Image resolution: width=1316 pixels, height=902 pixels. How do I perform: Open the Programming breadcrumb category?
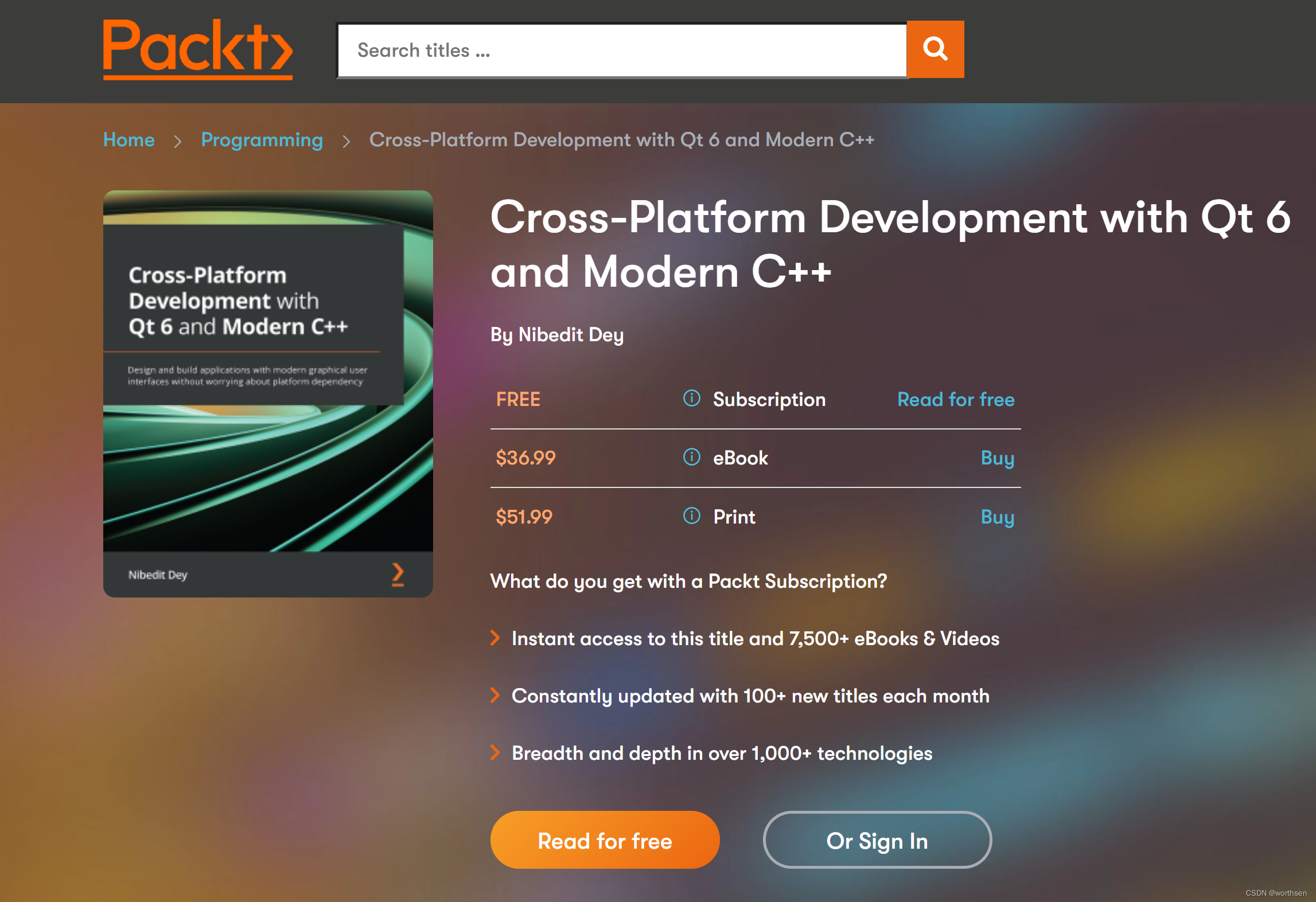(x=262, y=140)
